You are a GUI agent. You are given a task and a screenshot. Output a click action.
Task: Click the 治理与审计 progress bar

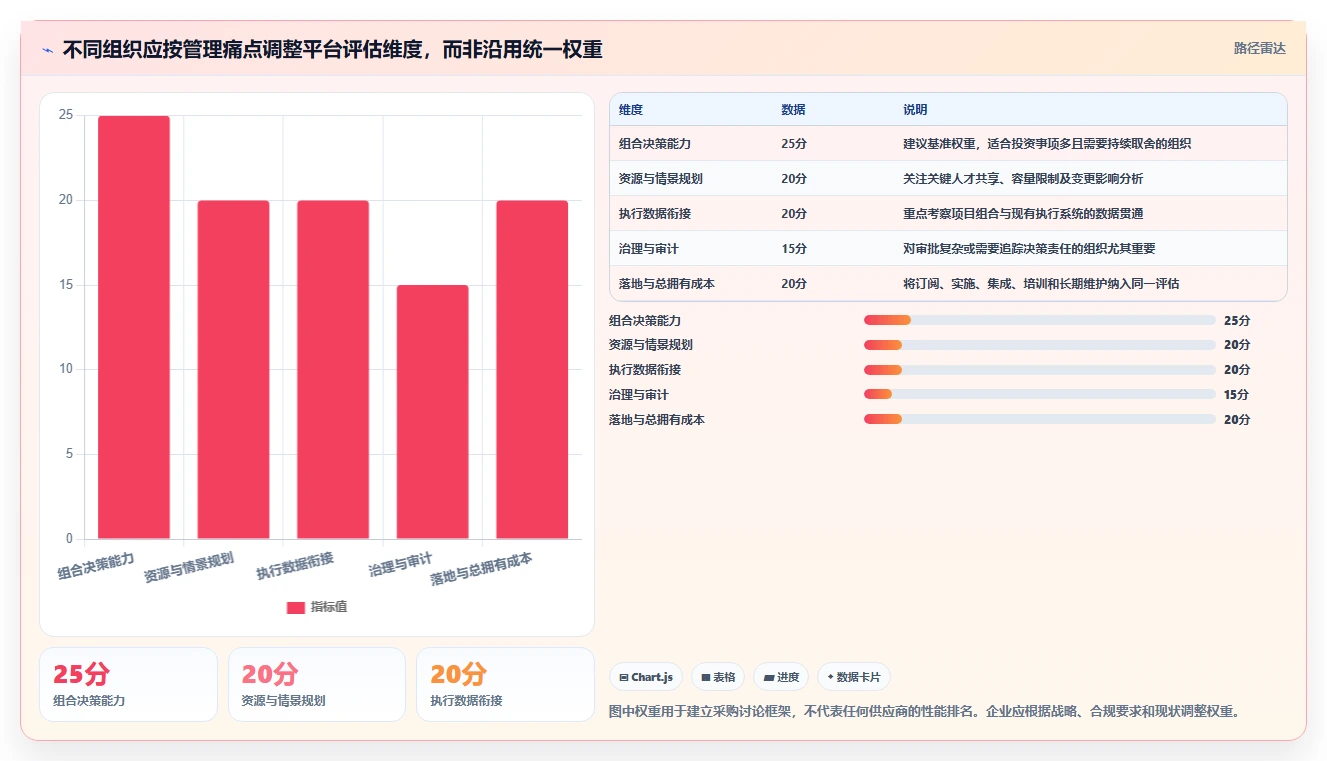[x=1040, y=395]
